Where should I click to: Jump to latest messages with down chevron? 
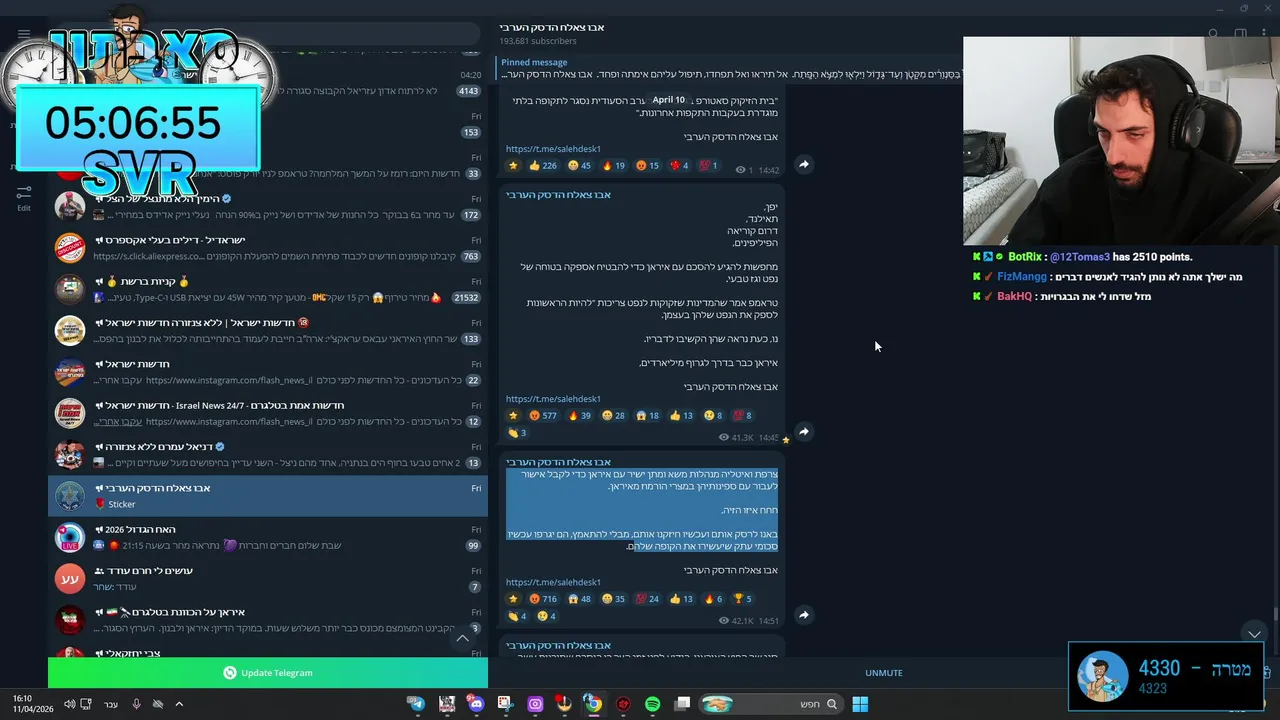click(1254, 634)
